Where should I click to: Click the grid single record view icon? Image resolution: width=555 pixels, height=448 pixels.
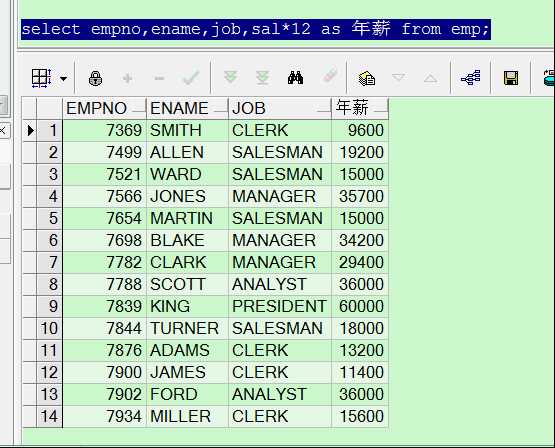41,78
